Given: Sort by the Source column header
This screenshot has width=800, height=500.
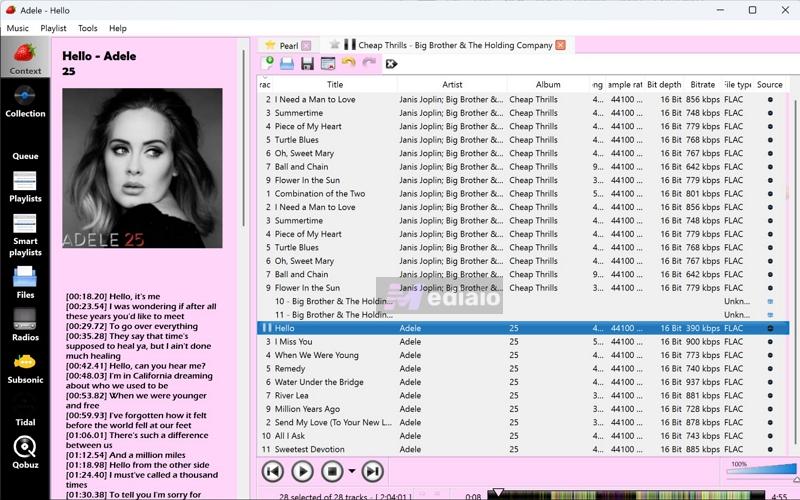Looking at the screenshot, I should 769,85.
